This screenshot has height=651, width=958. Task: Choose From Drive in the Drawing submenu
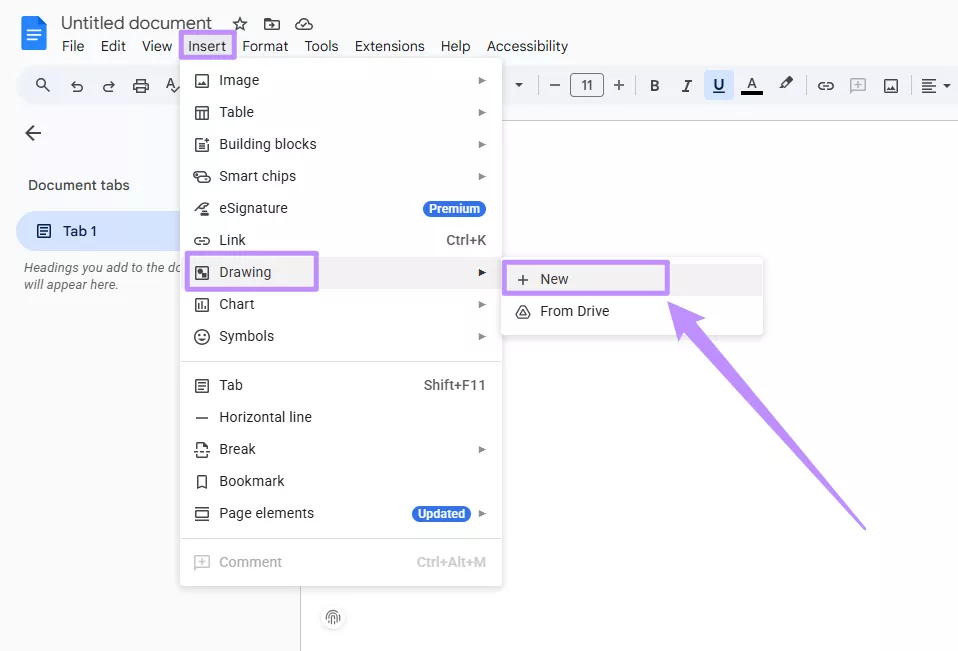click(x=575, y=311)
